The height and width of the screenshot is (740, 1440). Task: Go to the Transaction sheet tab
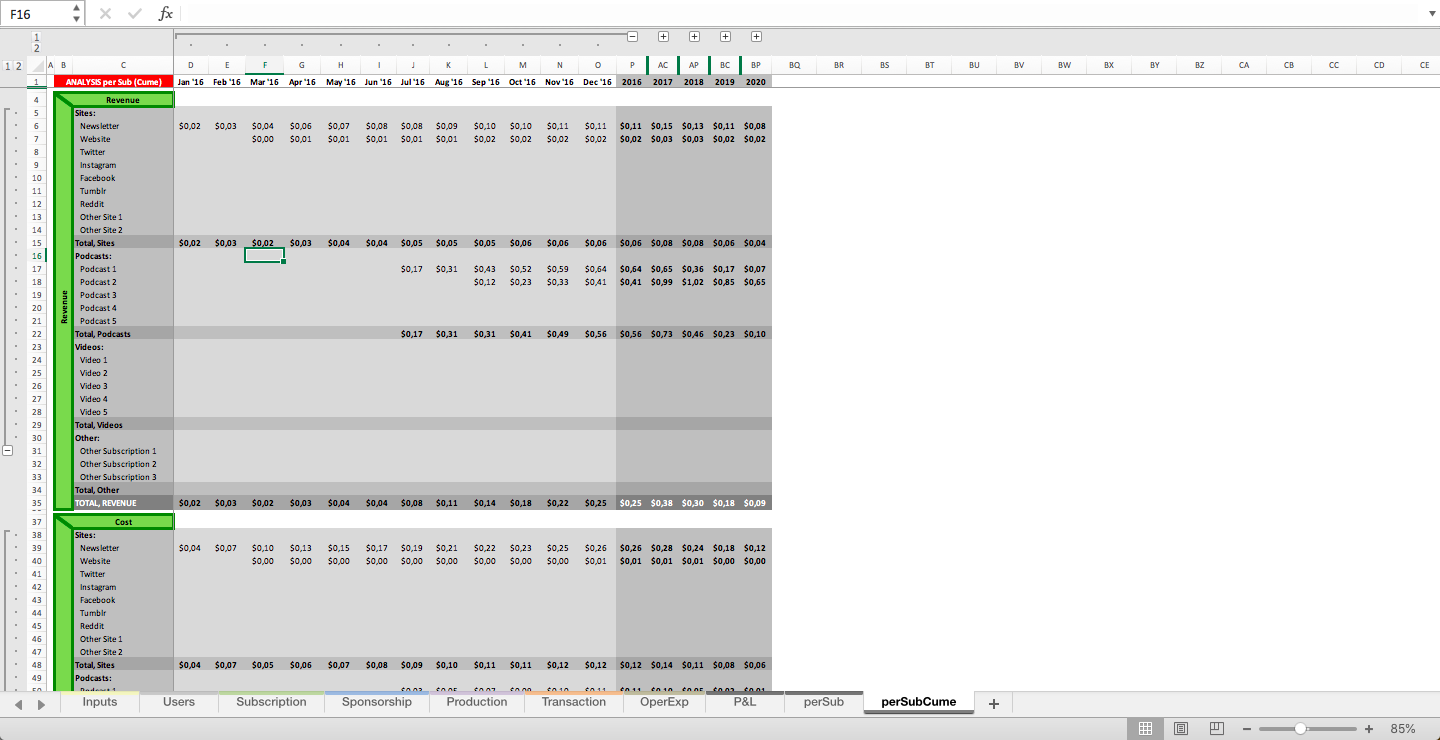(574, 702)
